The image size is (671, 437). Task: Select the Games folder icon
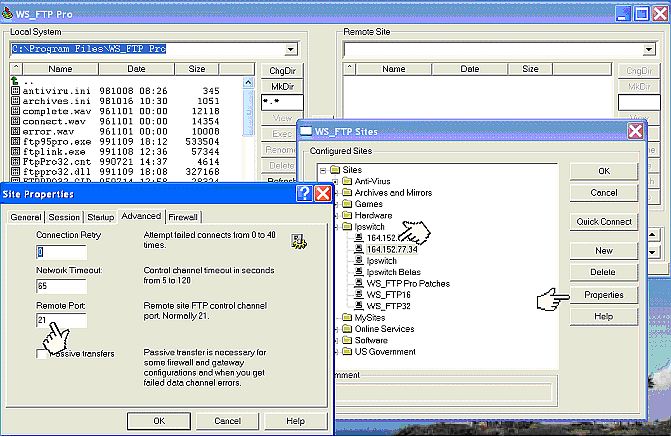pyautogui.click(x=347, y=204)
